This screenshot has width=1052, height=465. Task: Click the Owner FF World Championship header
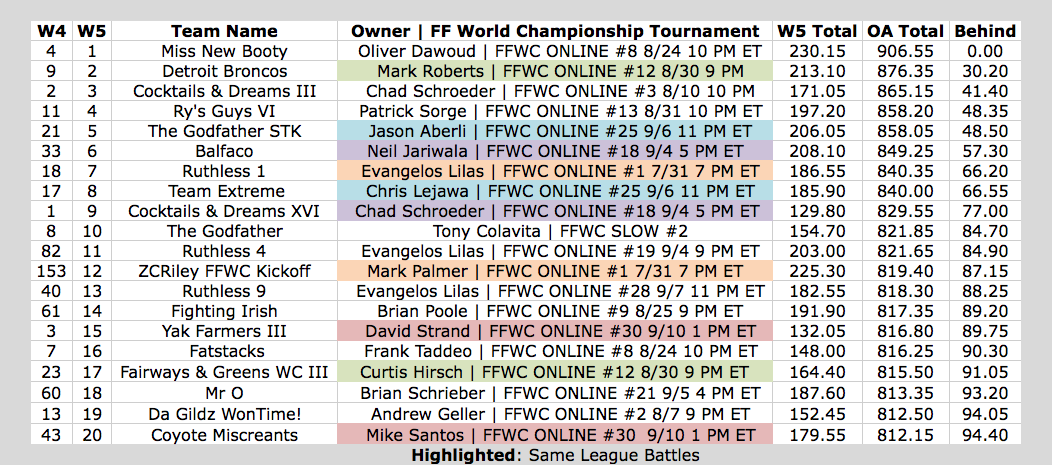point(555,31)
